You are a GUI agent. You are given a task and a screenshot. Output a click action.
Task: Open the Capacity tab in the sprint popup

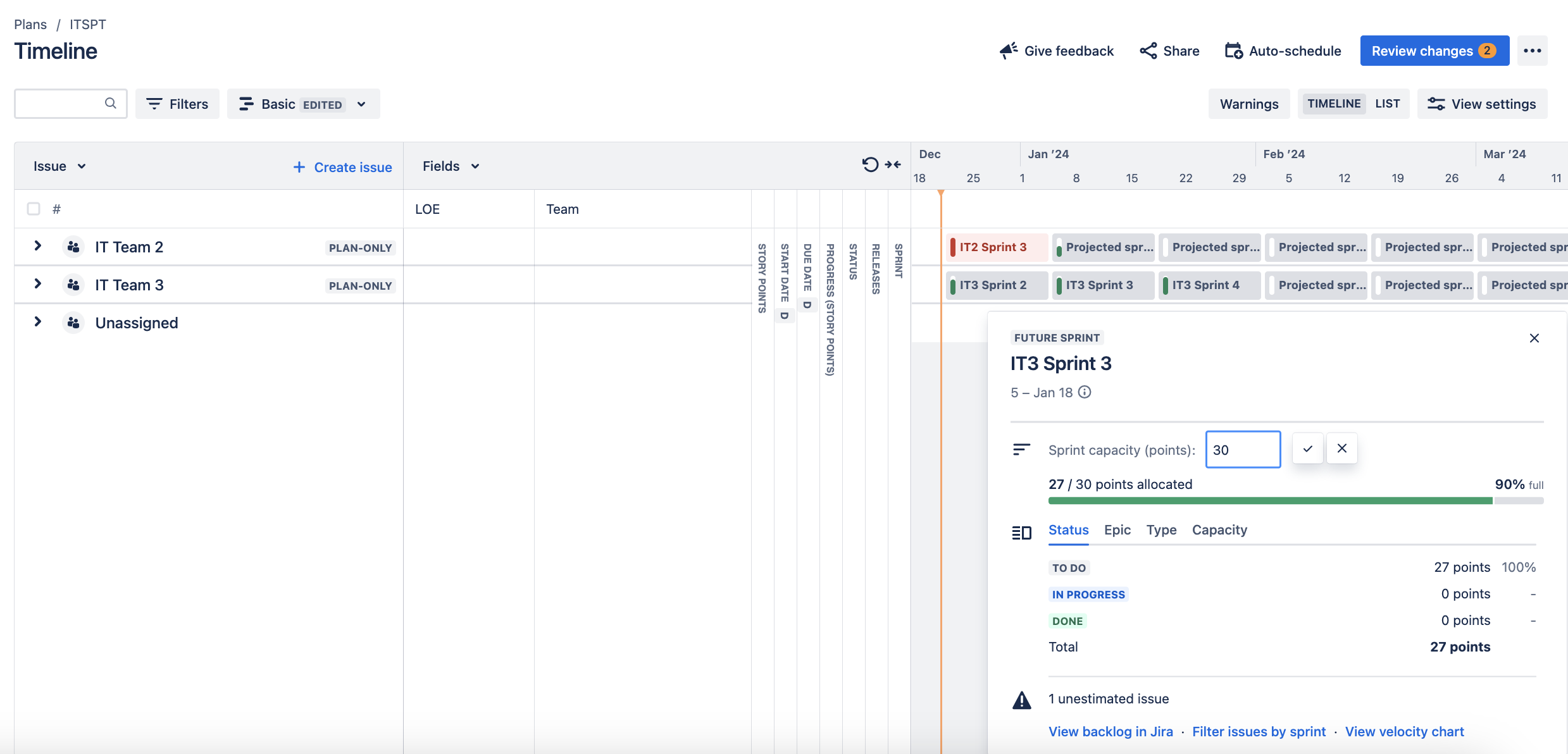1219,530
